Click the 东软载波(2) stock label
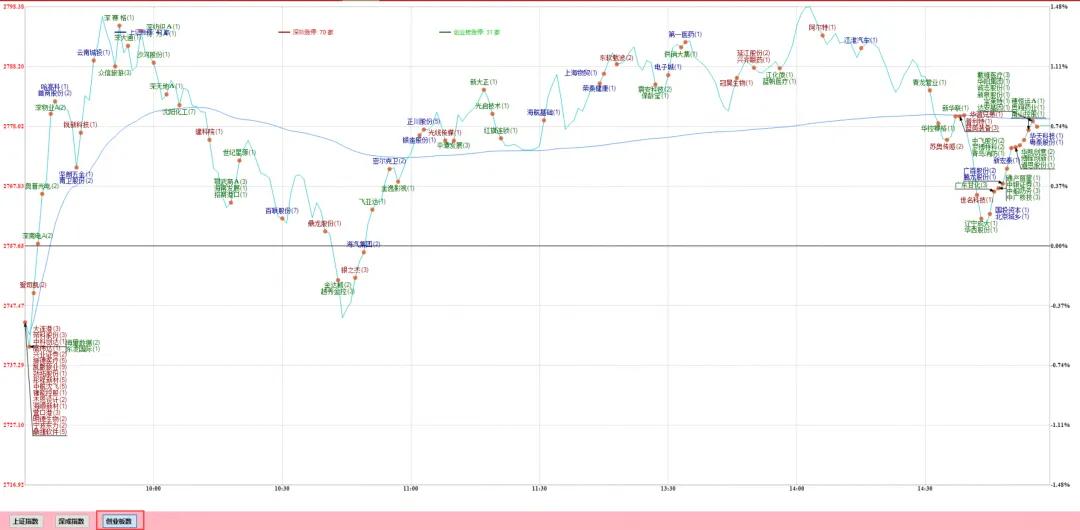 [x=616, y=57]
